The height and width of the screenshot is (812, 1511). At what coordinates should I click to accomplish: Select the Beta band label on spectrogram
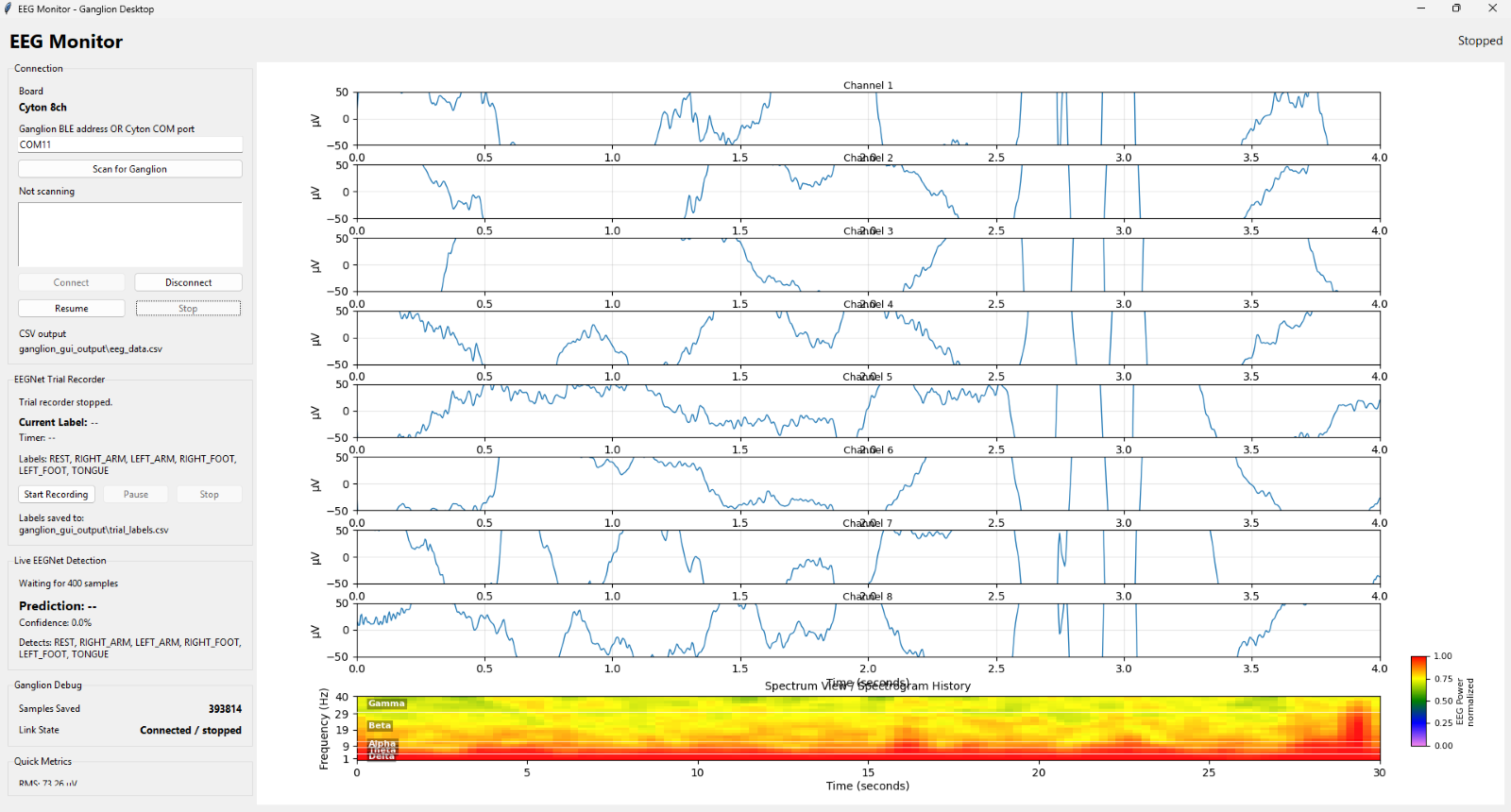[x=380, y=726]
